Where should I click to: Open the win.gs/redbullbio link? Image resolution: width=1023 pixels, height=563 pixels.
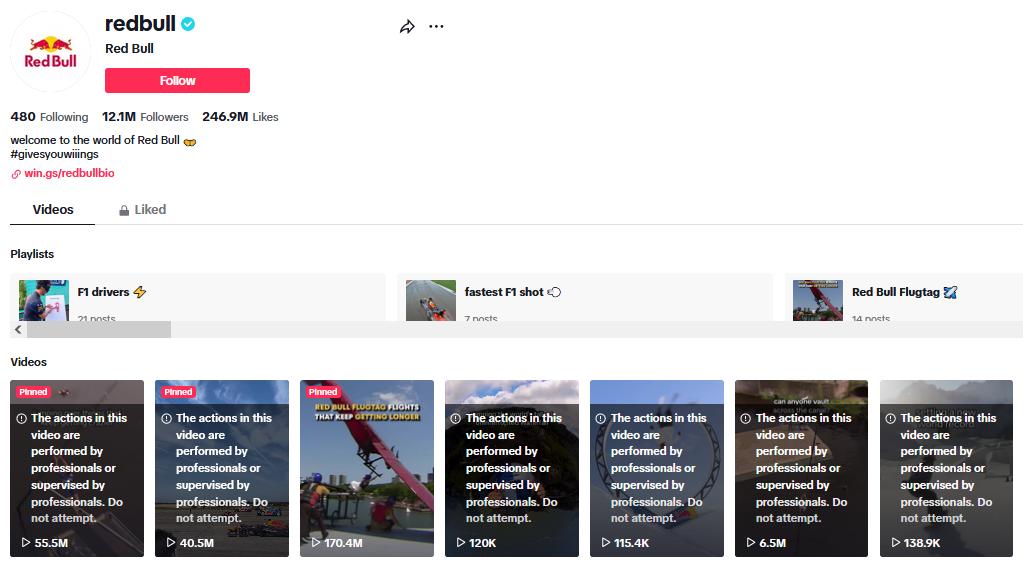click(69, 173)
